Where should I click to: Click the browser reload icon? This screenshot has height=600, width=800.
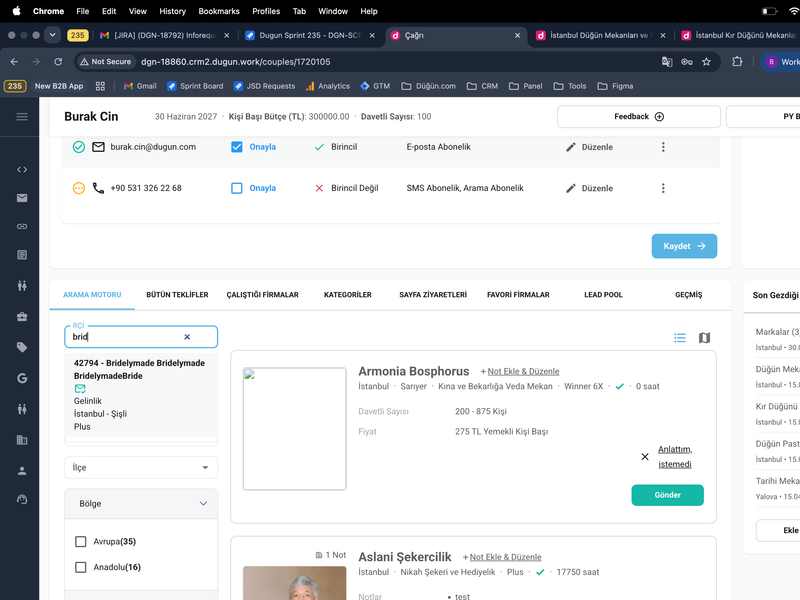pyautogui.click(x=58, y=62)
